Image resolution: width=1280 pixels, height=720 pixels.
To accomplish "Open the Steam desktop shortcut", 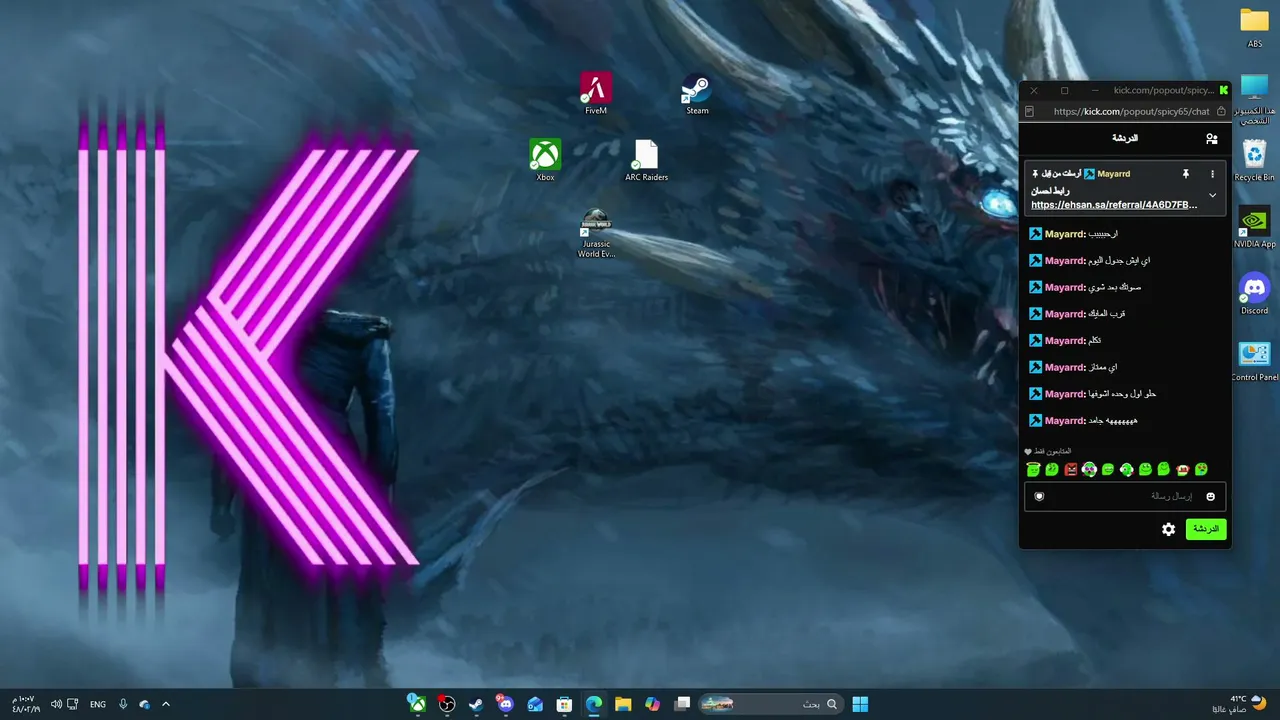I will coord(697,93).
